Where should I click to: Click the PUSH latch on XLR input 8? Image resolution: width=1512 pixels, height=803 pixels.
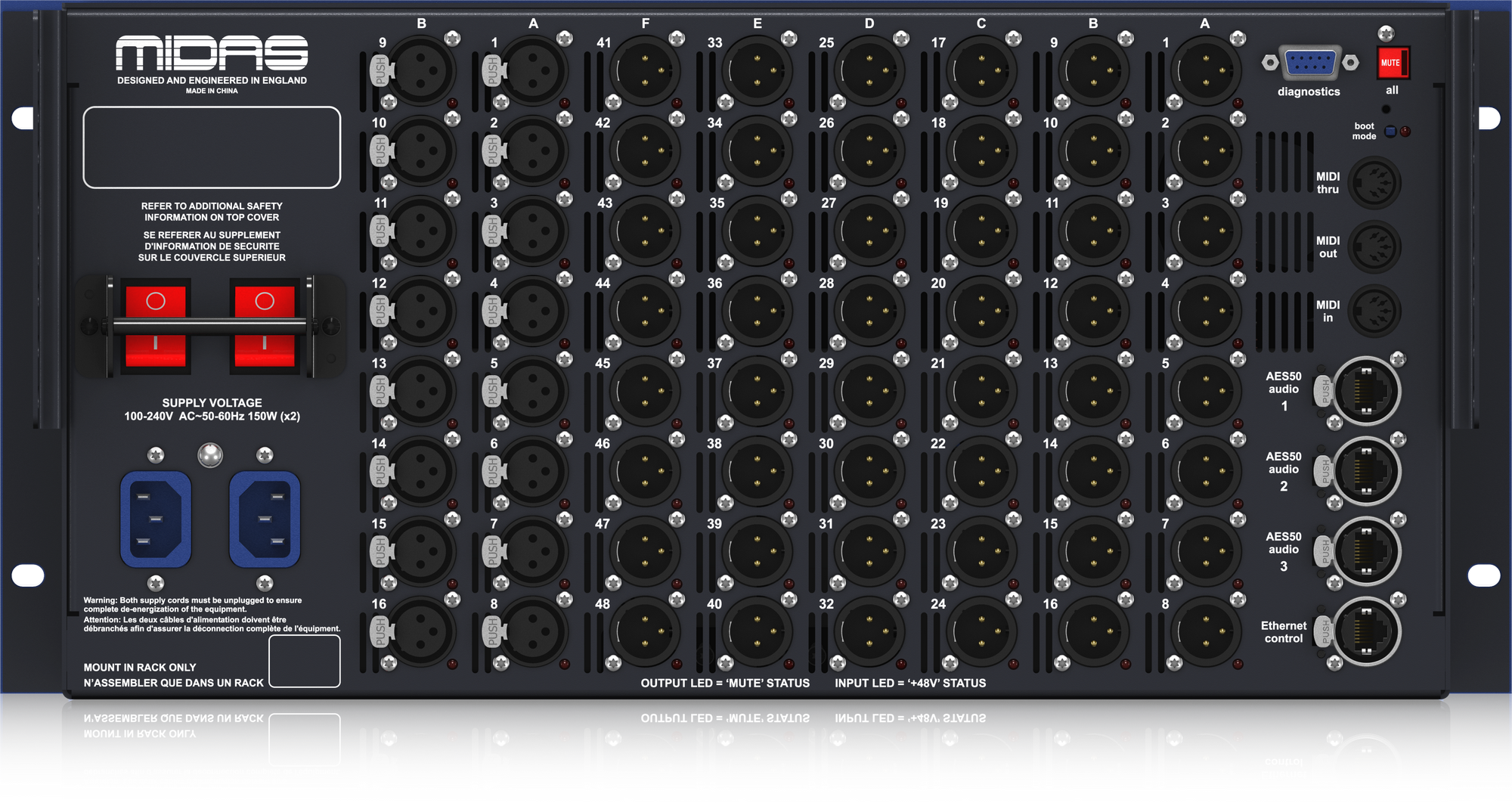click(x=492, y=631)
